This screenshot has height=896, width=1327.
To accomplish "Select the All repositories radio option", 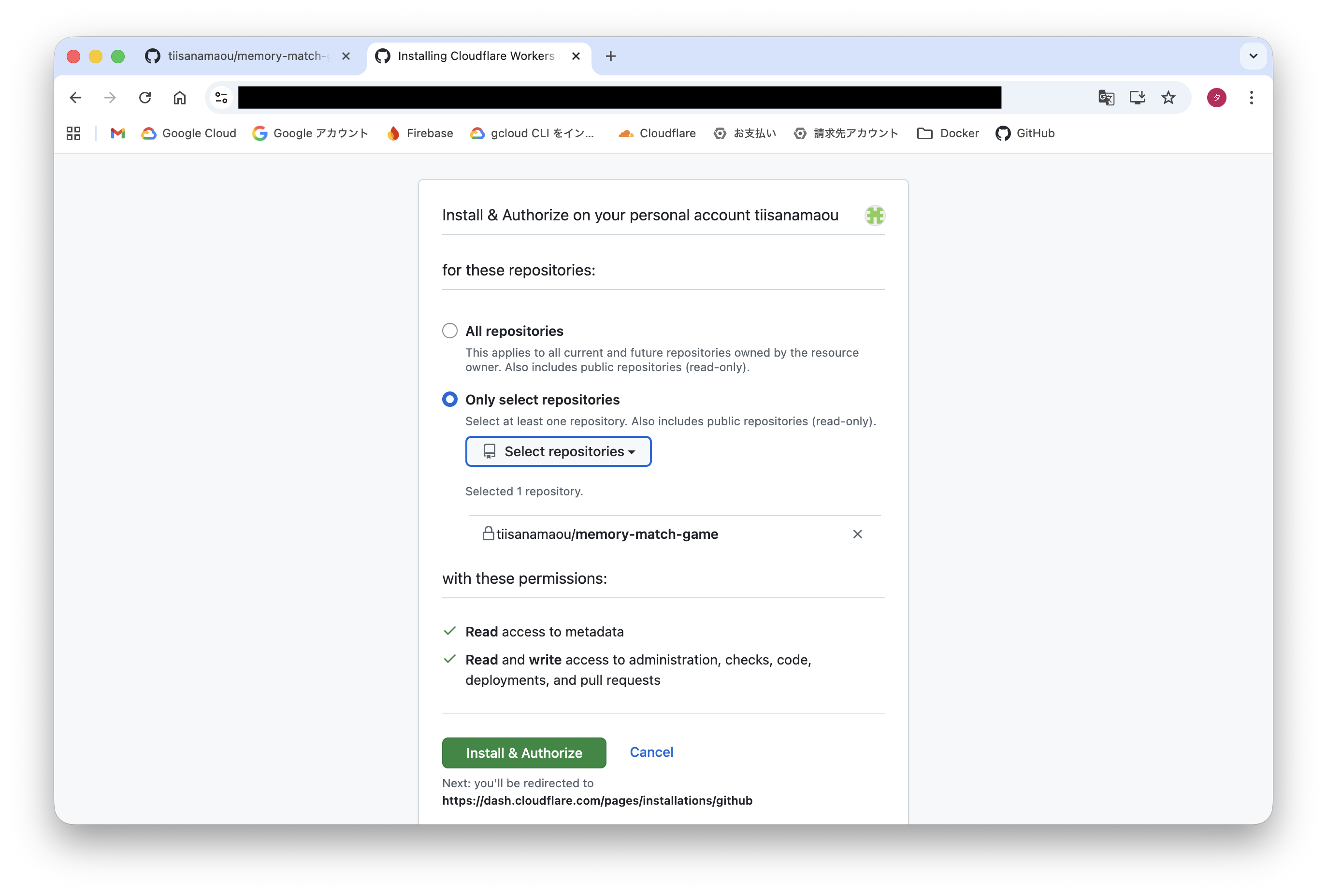I will click(450, 331).
